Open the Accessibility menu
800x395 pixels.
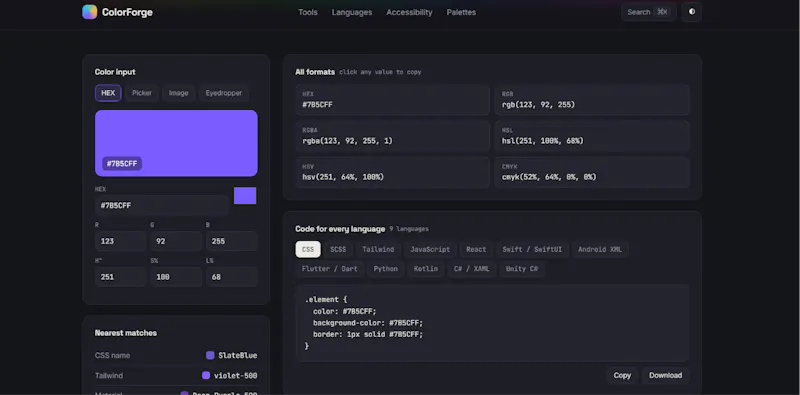[409, 12]
